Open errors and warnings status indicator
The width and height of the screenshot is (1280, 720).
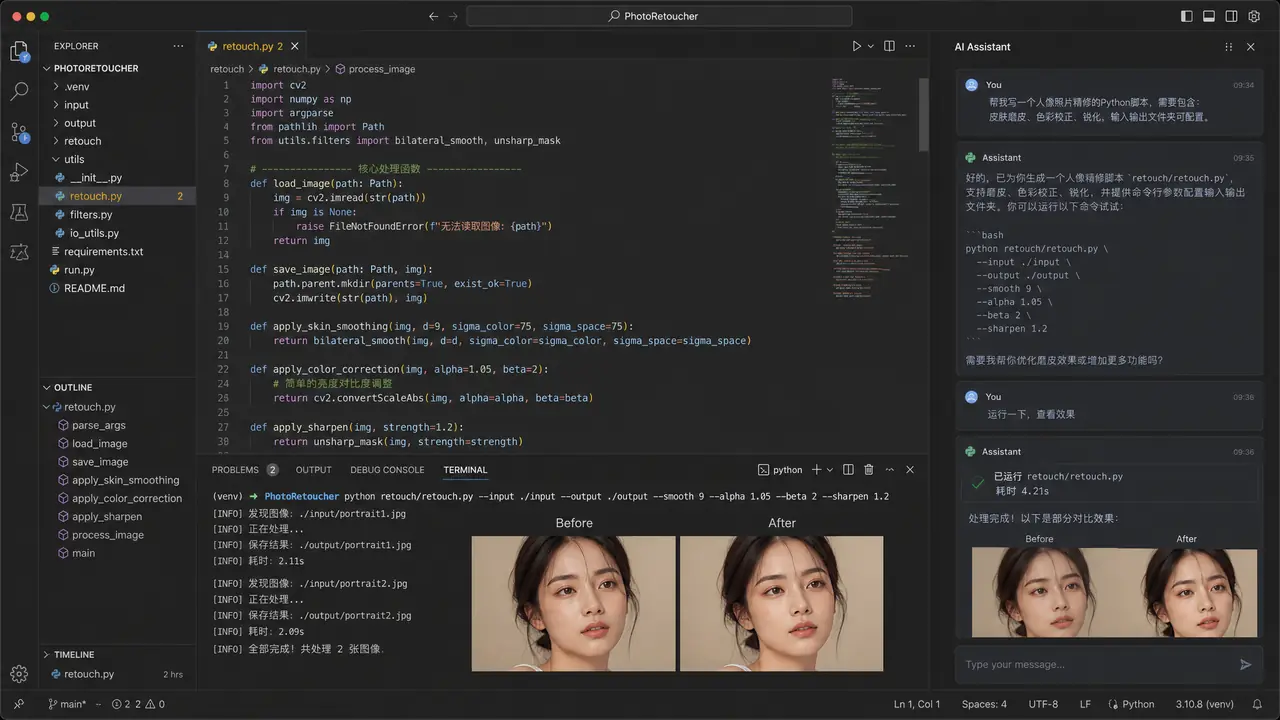(x=138, y=704)
